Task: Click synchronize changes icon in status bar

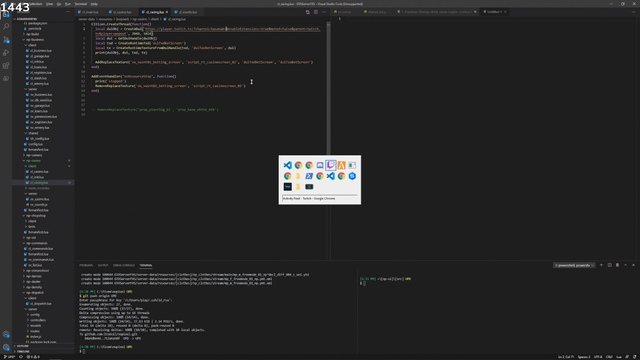Action: [x=21, y=357]
